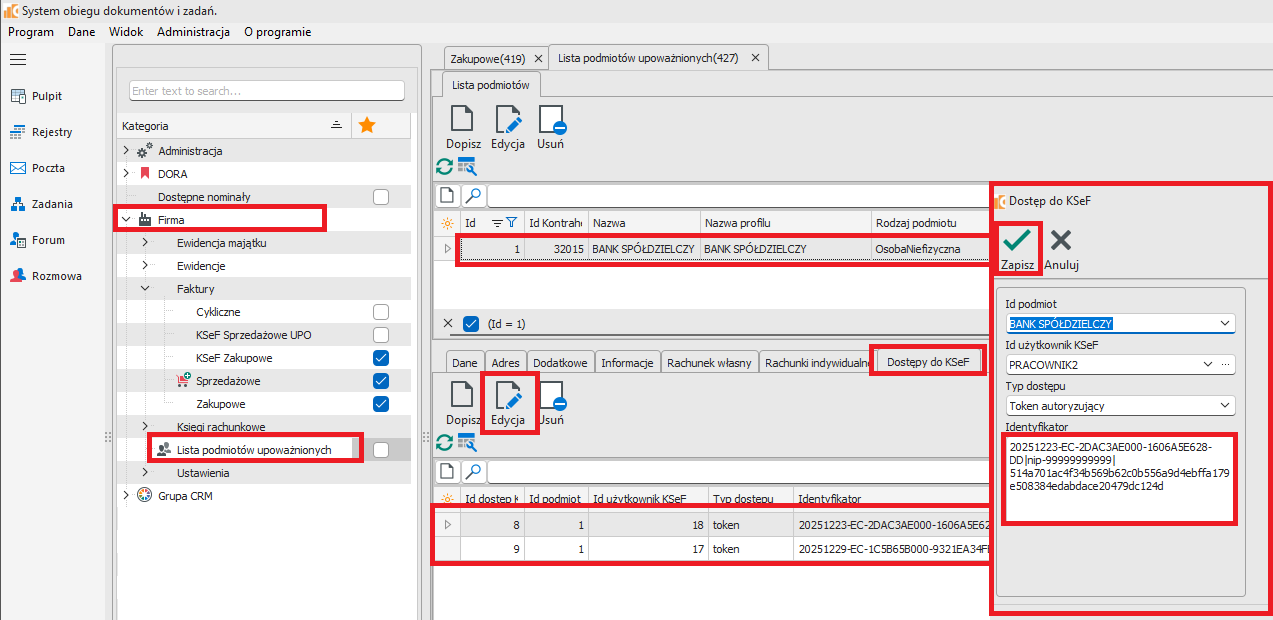This screenshot has height=620, width=1273.
Task: Toggle the (Id = 1) filter checkbox
Action: [471, 324]
